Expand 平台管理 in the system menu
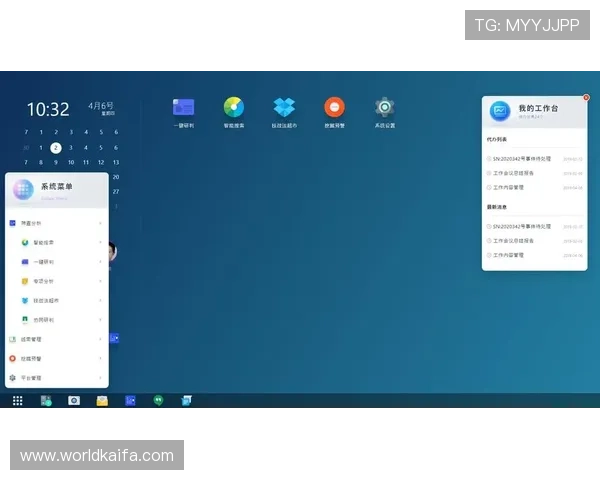 point(101,378)
